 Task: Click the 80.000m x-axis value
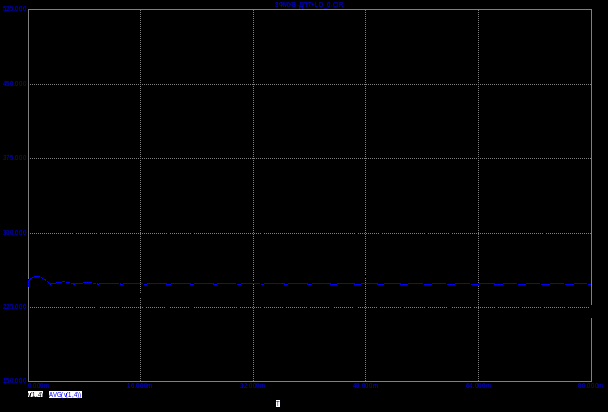tap(591, 386)
